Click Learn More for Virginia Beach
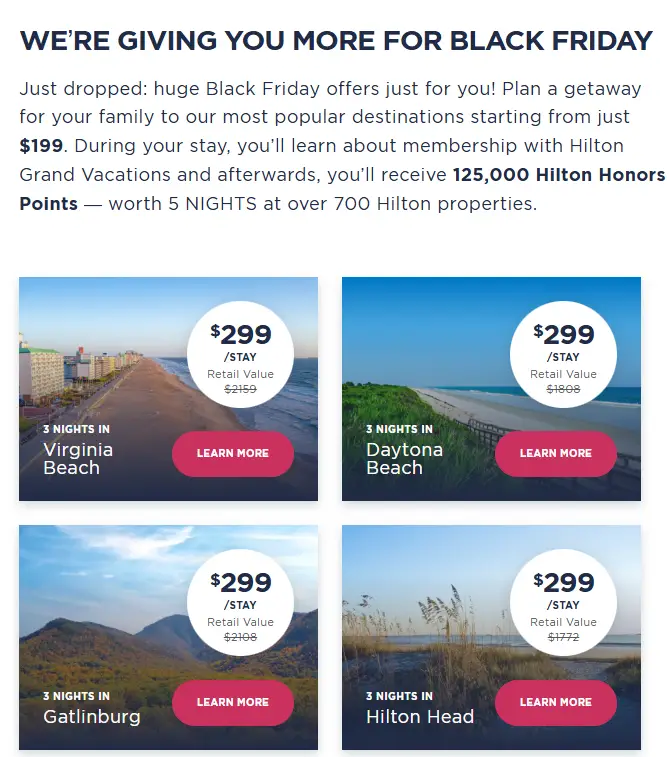669x757 pixels. (x=232, y=454)
